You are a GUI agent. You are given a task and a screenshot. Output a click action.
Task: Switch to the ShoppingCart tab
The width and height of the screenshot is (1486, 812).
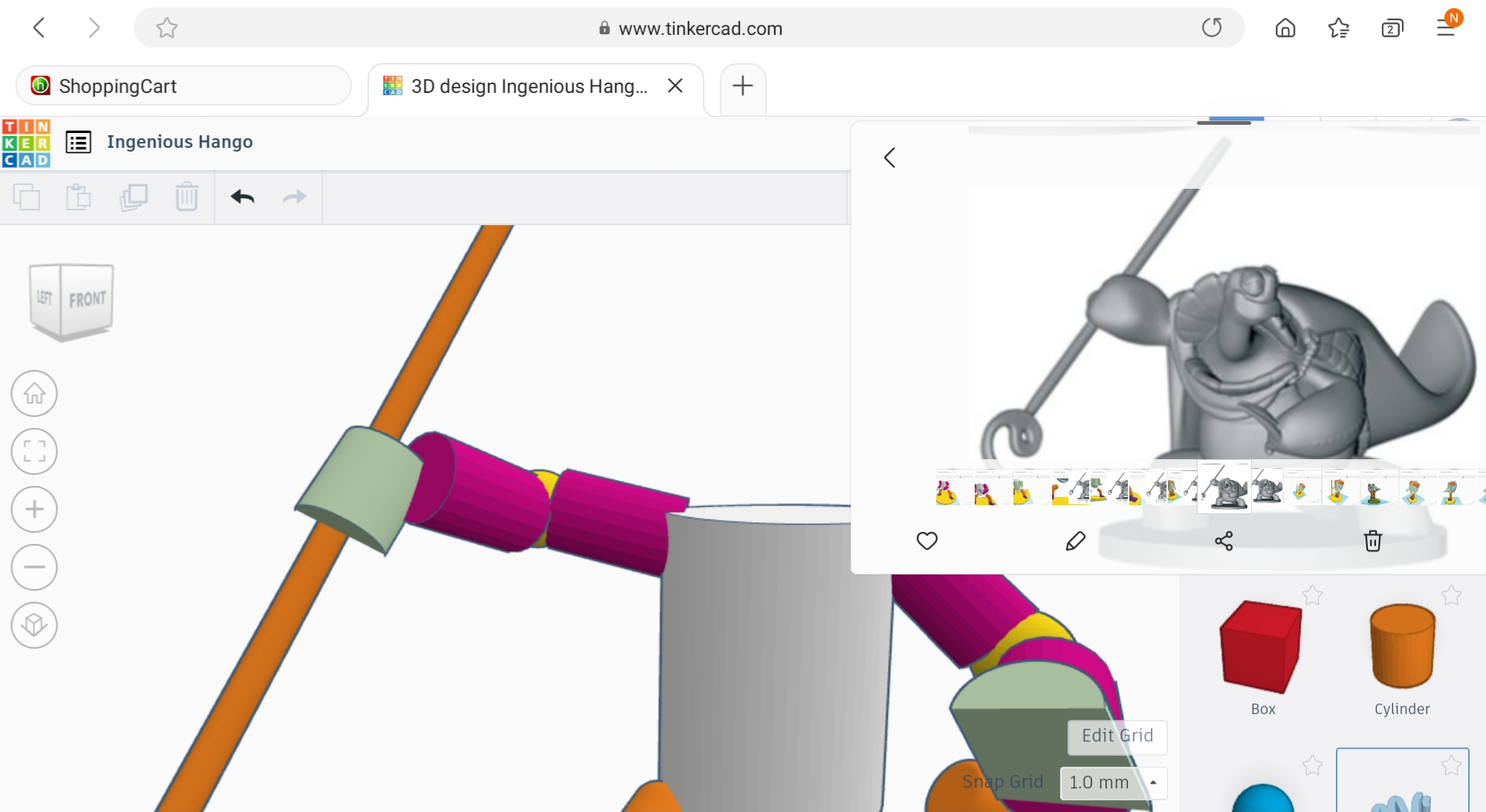(x=183, y=86)
